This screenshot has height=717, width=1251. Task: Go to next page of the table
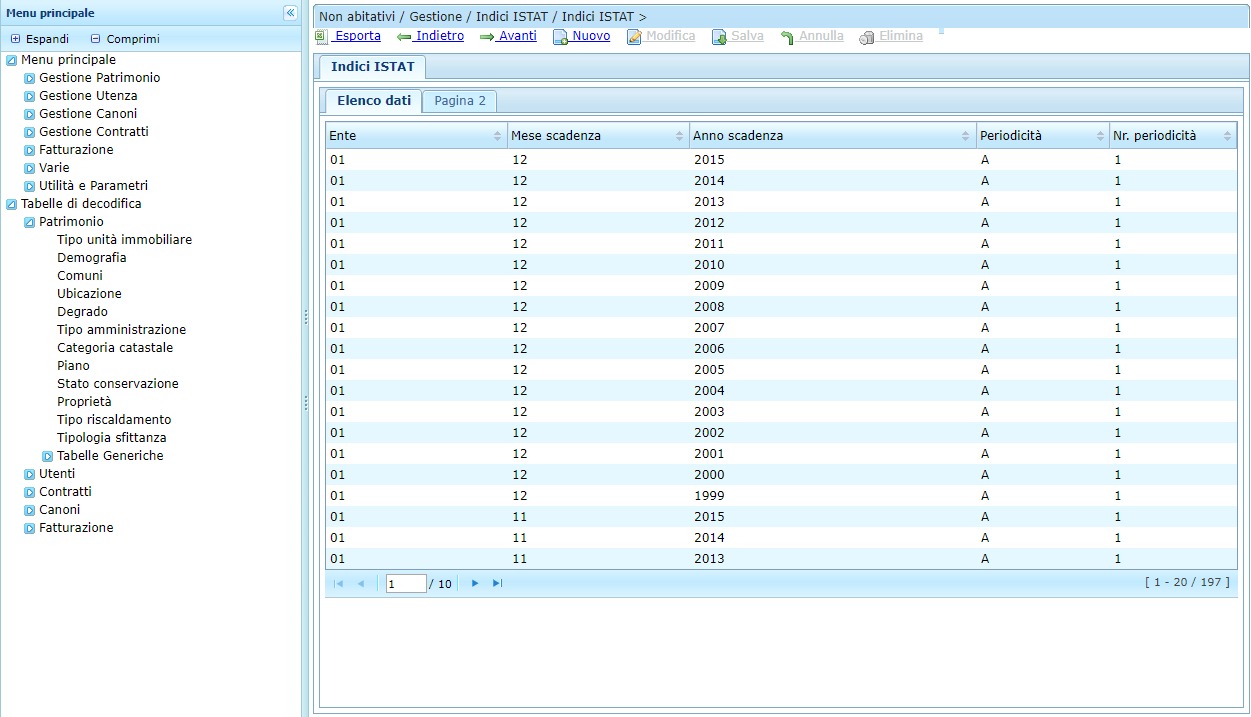(x=475, y=583)
